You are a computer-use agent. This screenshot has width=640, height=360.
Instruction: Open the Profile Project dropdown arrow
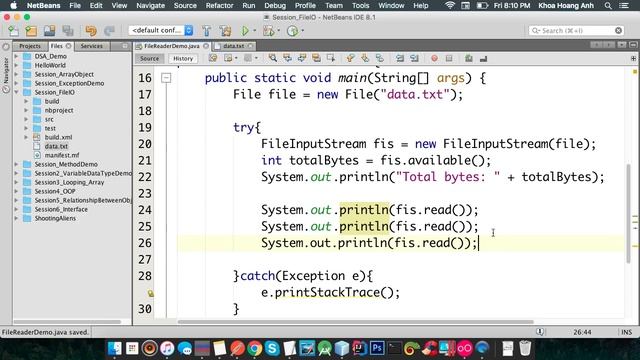coord(302,31)
